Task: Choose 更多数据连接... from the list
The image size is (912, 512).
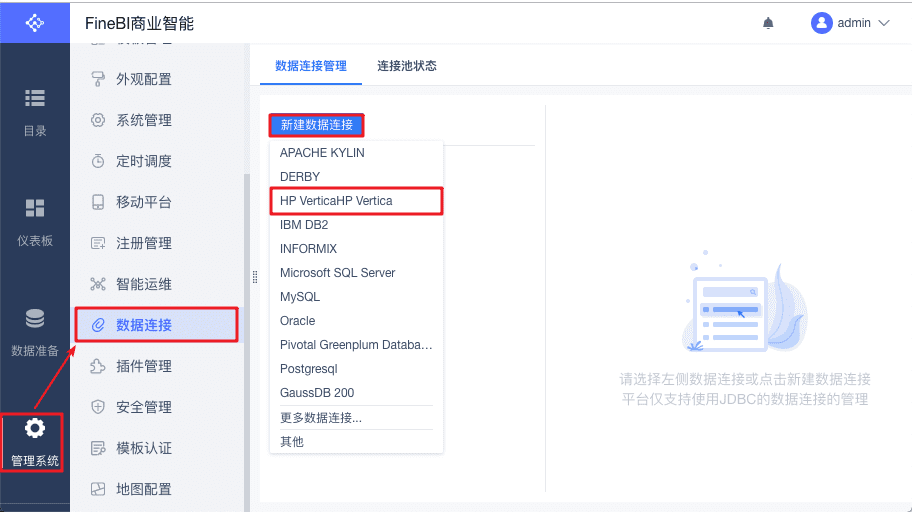Action: click(x=321, y=418)
